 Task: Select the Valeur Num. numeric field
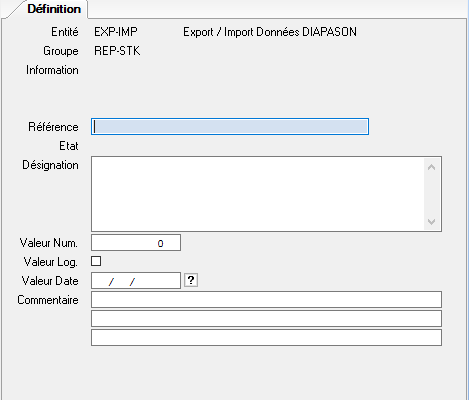[x=136, y=243]
